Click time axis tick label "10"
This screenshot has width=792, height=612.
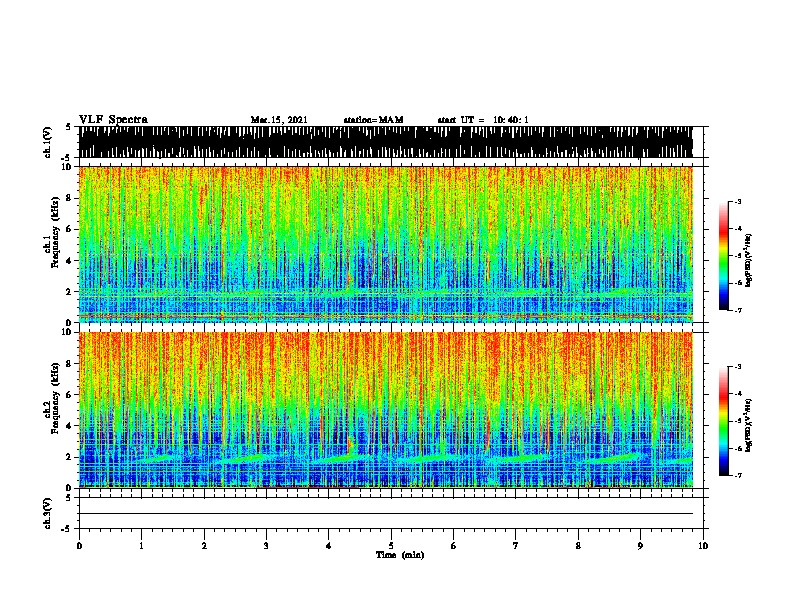(703, 546)
